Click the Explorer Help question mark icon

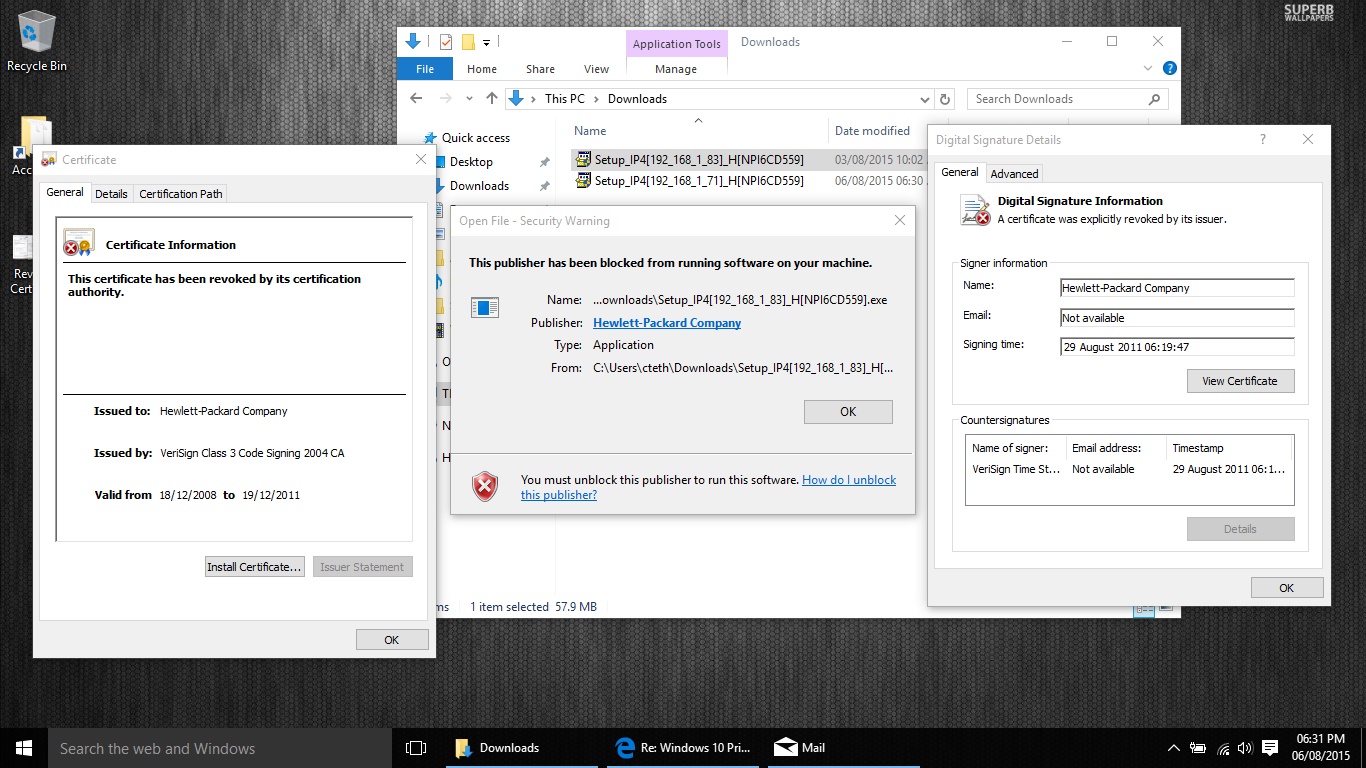(1169, 69)
